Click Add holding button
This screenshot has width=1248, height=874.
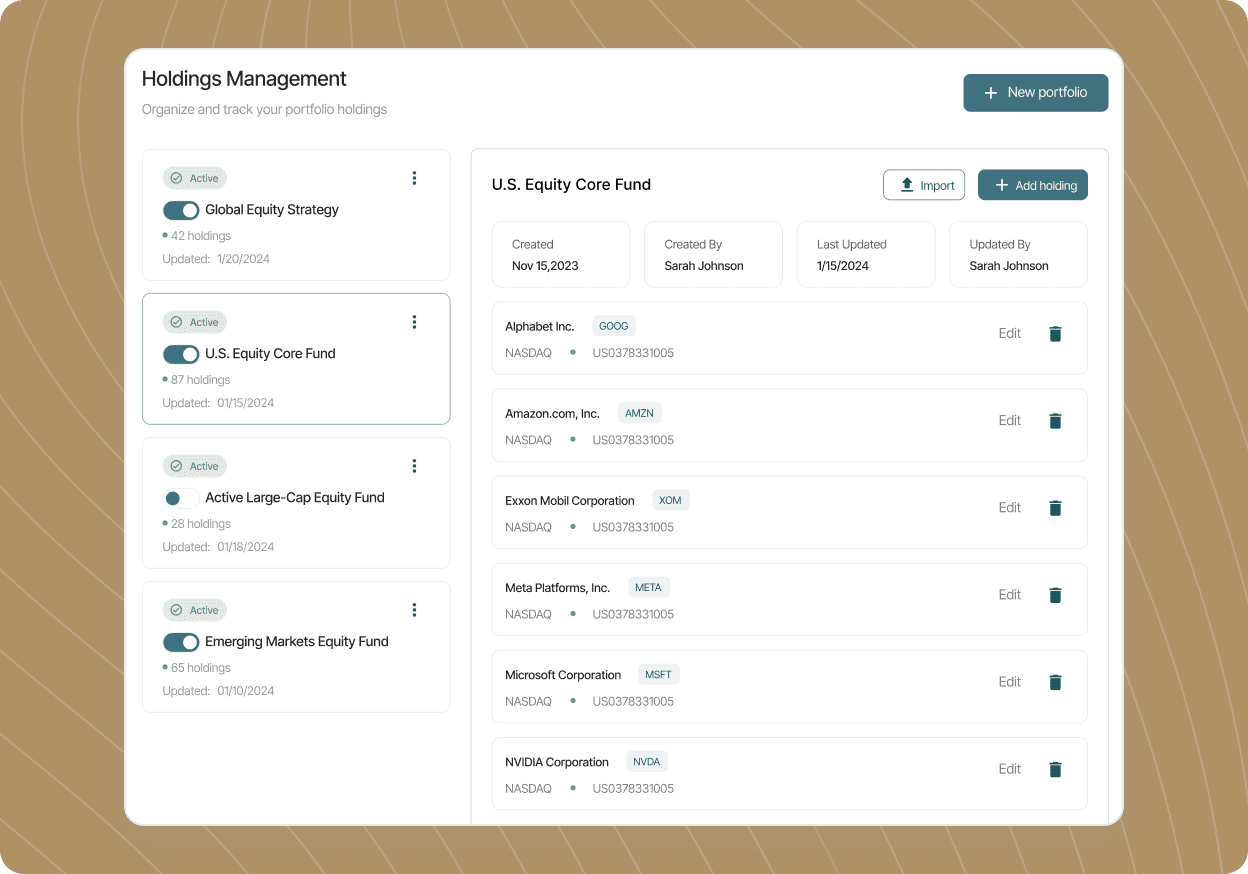(x=1033, y=185)
